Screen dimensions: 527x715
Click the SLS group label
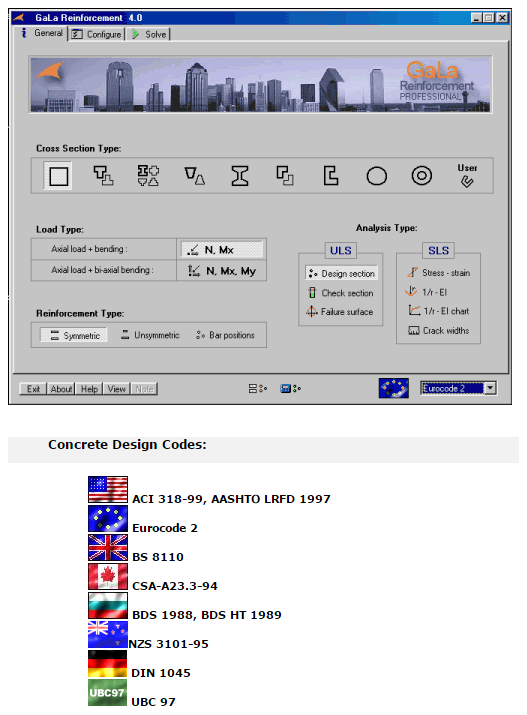(x=438, y=250)
